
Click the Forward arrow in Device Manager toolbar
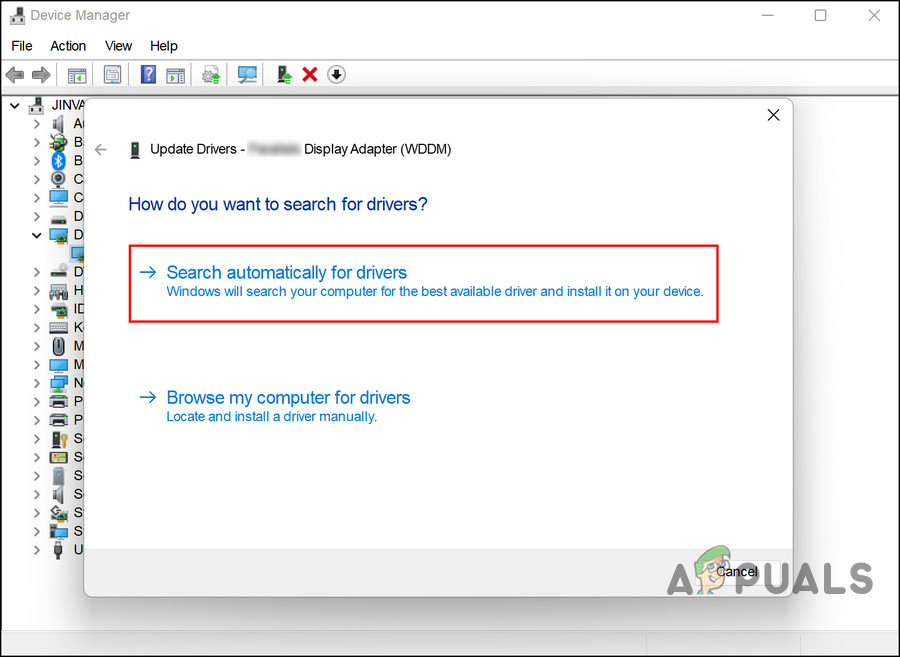[x=41, y=75]
